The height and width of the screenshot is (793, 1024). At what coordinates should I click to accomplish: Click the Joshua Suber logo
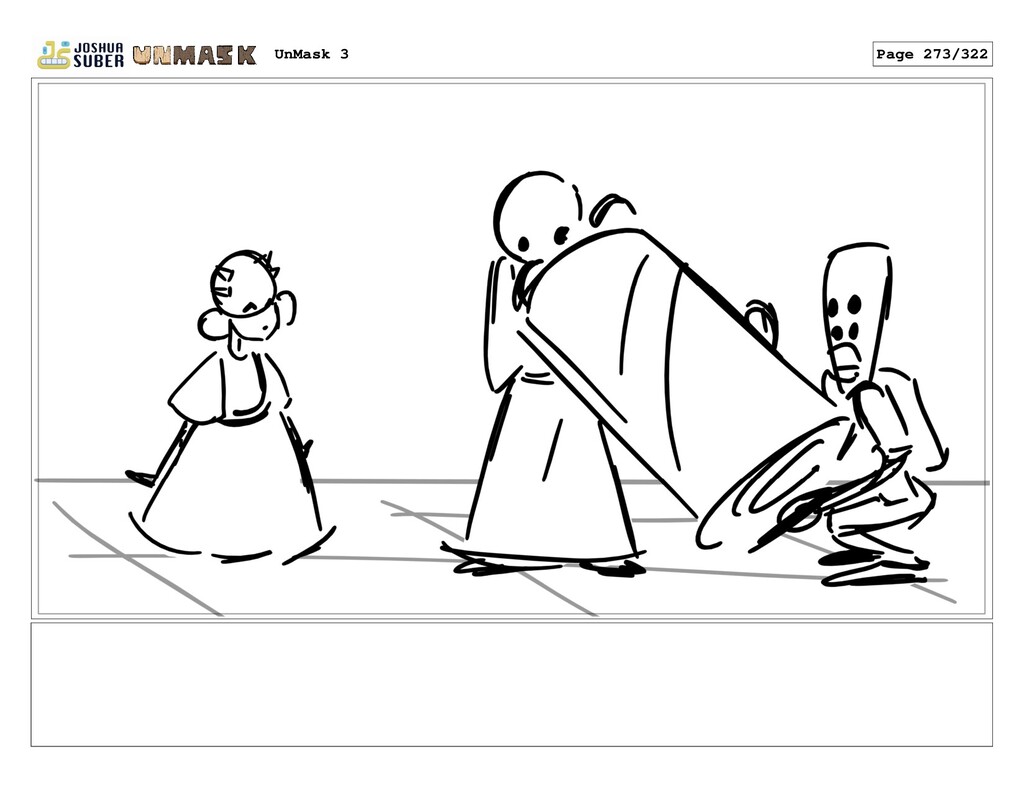point(80,55)
